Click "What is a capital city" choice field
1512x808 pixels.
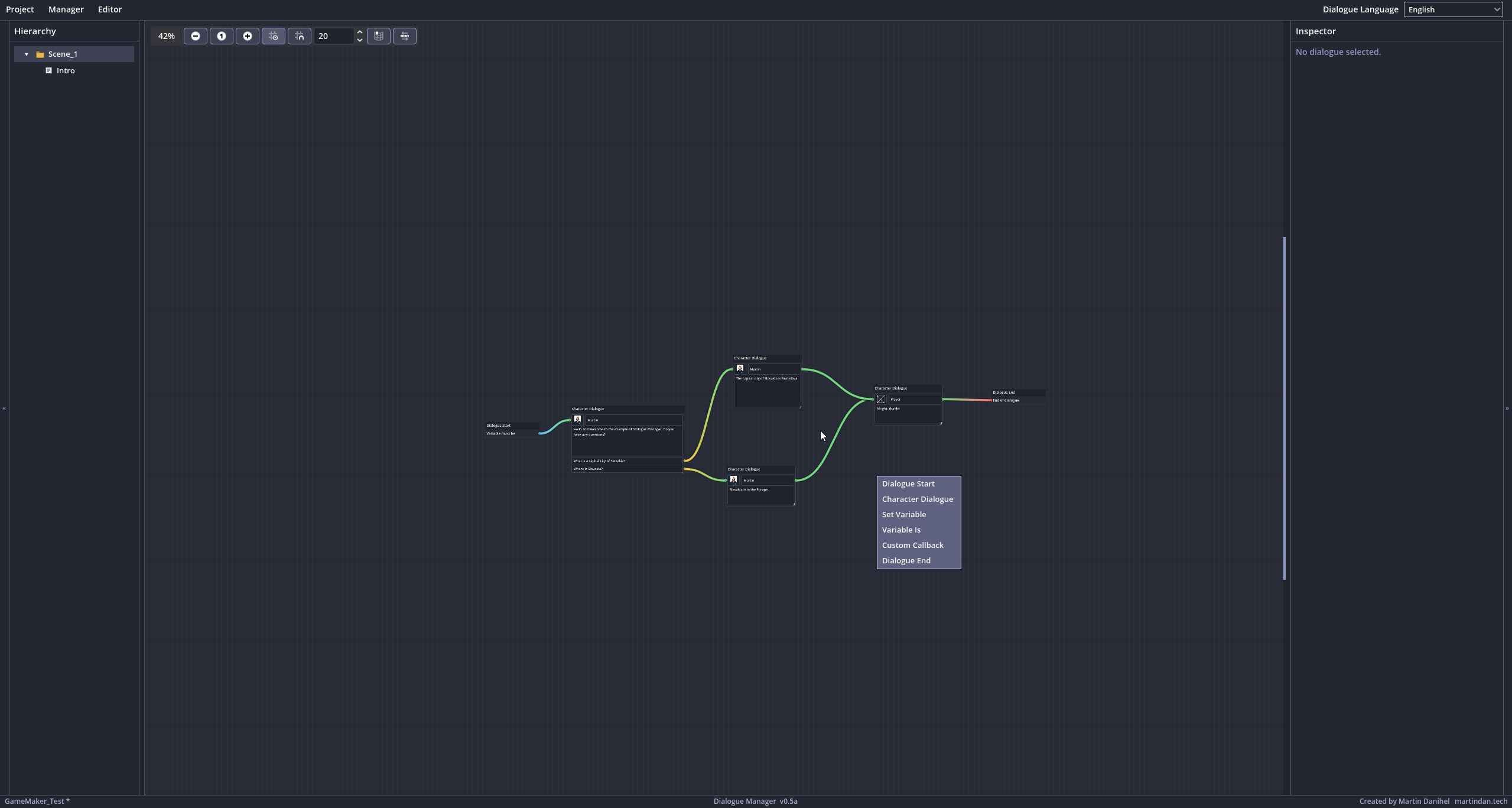pos(627,461)
